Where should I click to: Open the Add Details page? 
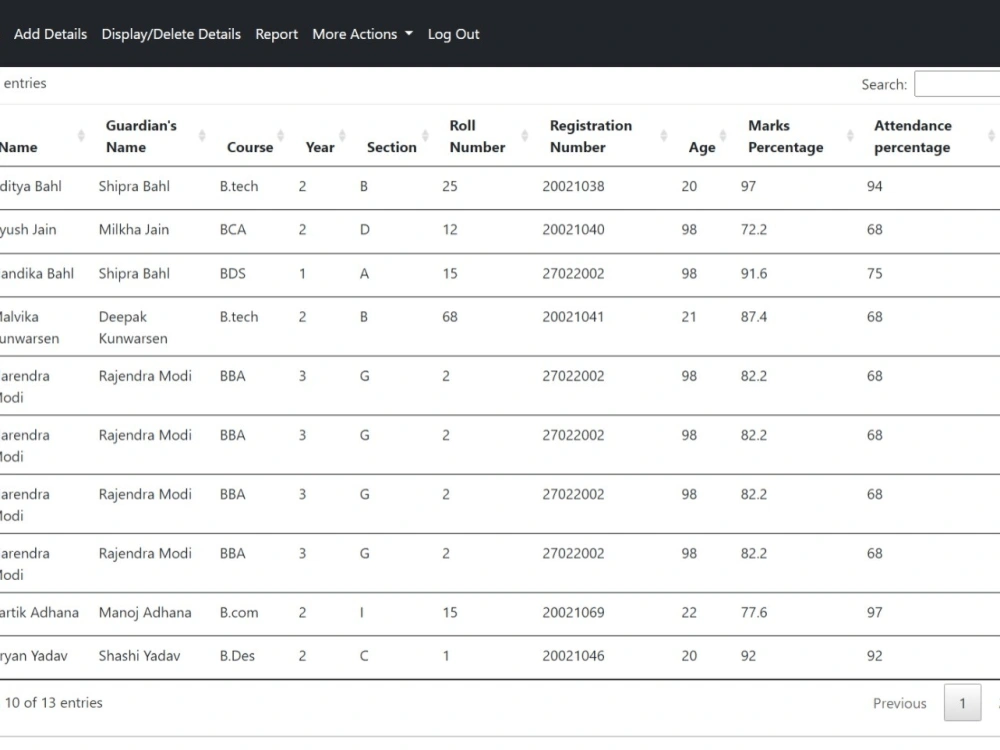(x=50, y=33)
